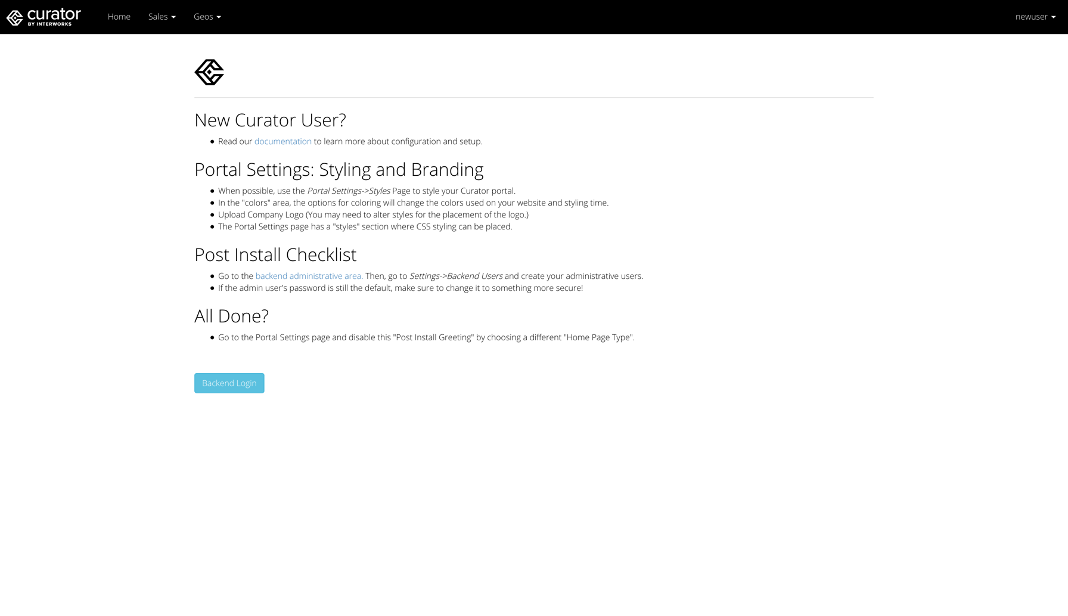Expand the Sales dropdown menu
Screen dimensions: 1068x616
[162, 17]
